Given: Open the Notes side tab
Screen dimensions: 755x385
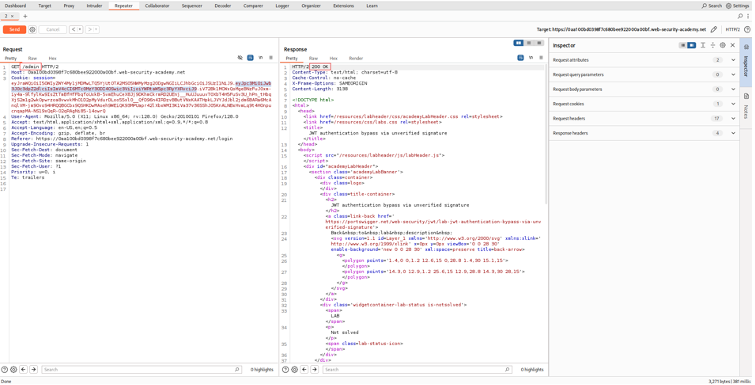Looking at the screenshot, I should click(x=746, y=106).
